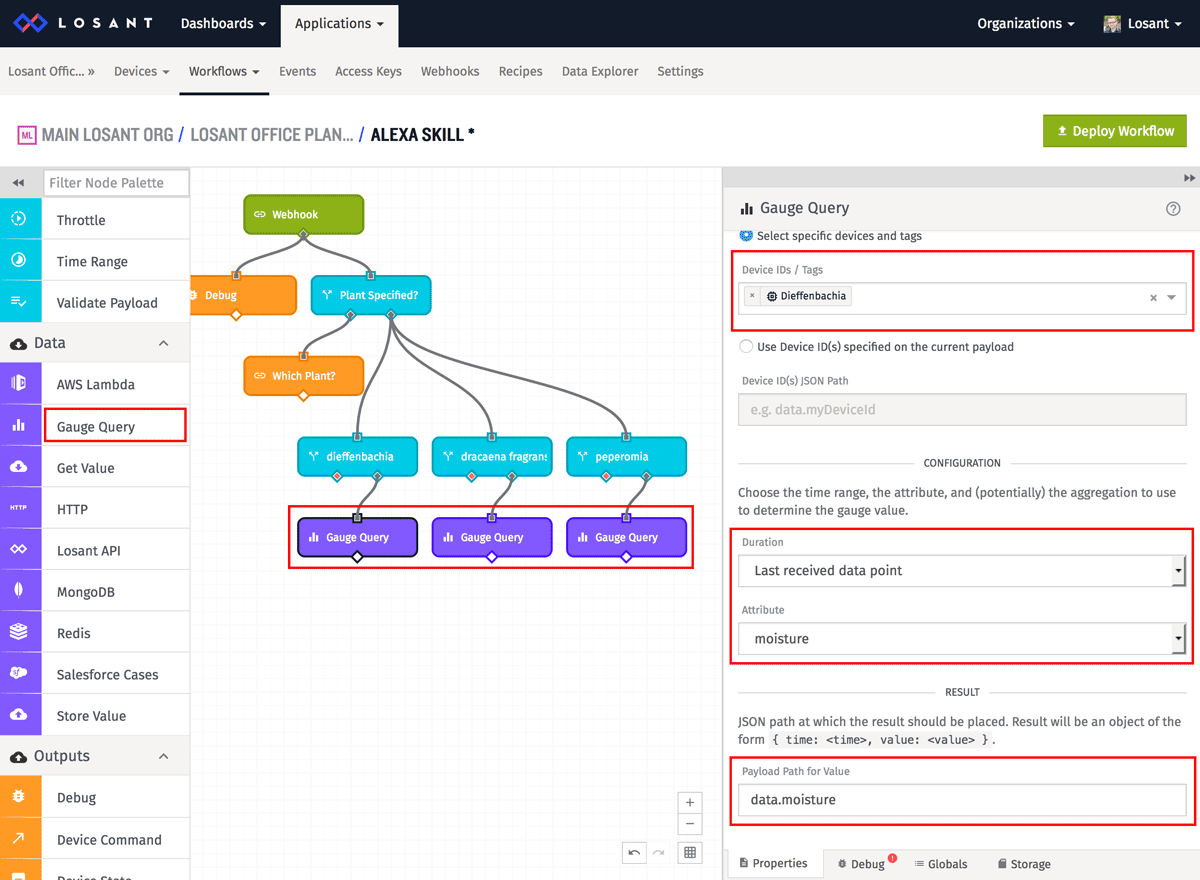Select the AWS Lambda node icon
1200x880 pixels.
19,384
